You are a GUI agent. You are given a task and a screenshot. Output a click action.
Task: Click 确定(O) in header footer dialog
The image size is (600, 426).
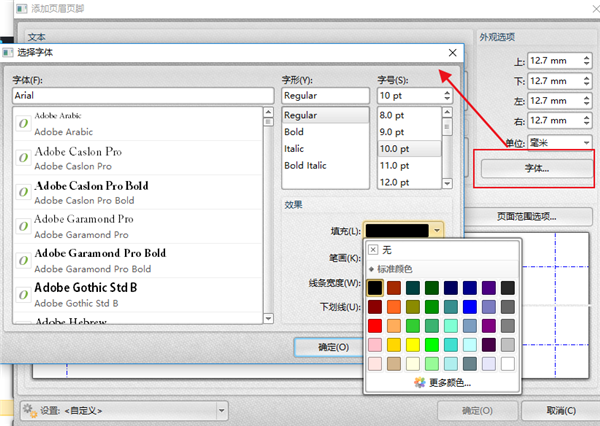(x=477, y=411)
